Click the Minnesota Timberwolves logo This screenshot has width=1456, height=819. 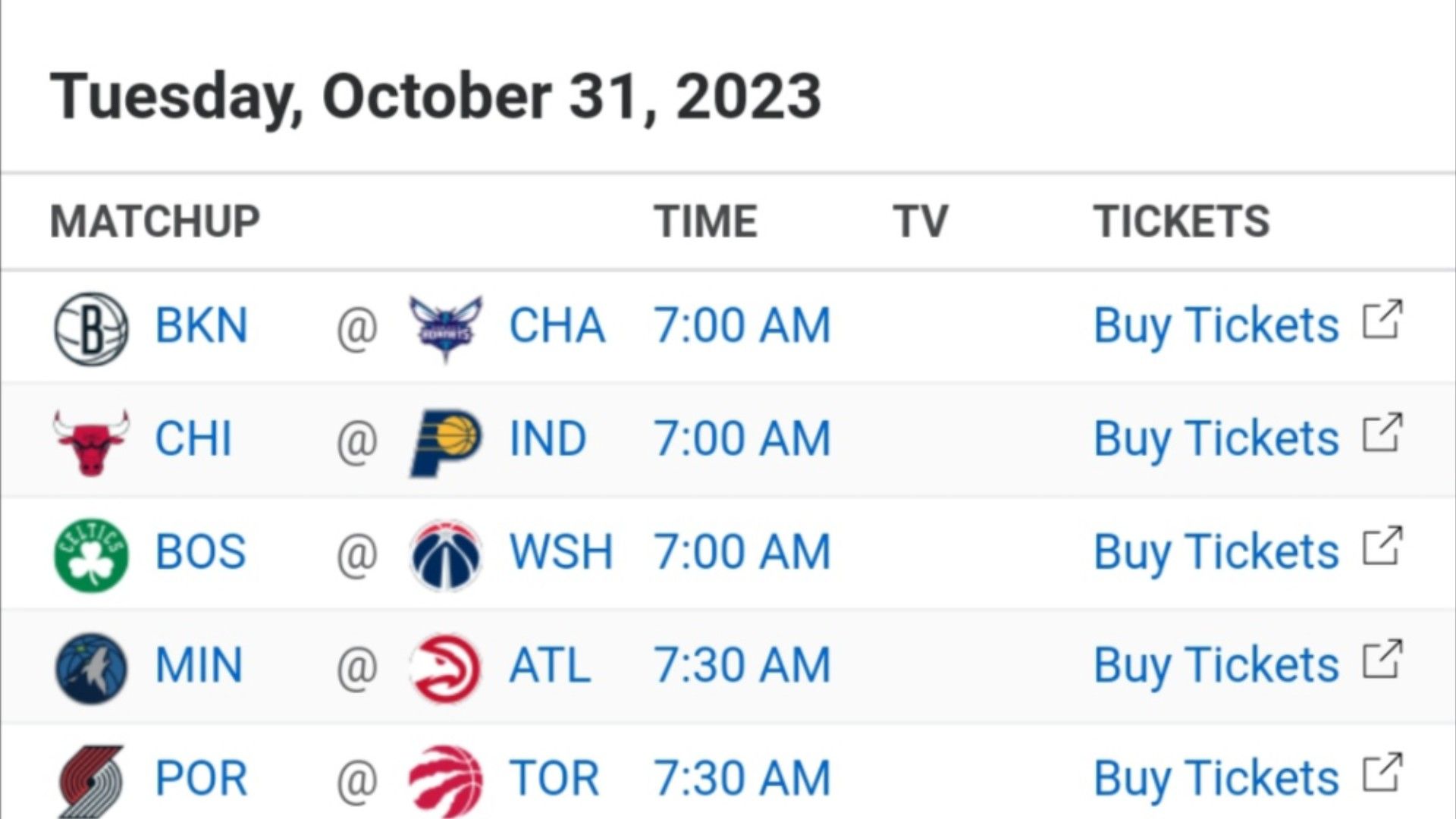point(91,668)
